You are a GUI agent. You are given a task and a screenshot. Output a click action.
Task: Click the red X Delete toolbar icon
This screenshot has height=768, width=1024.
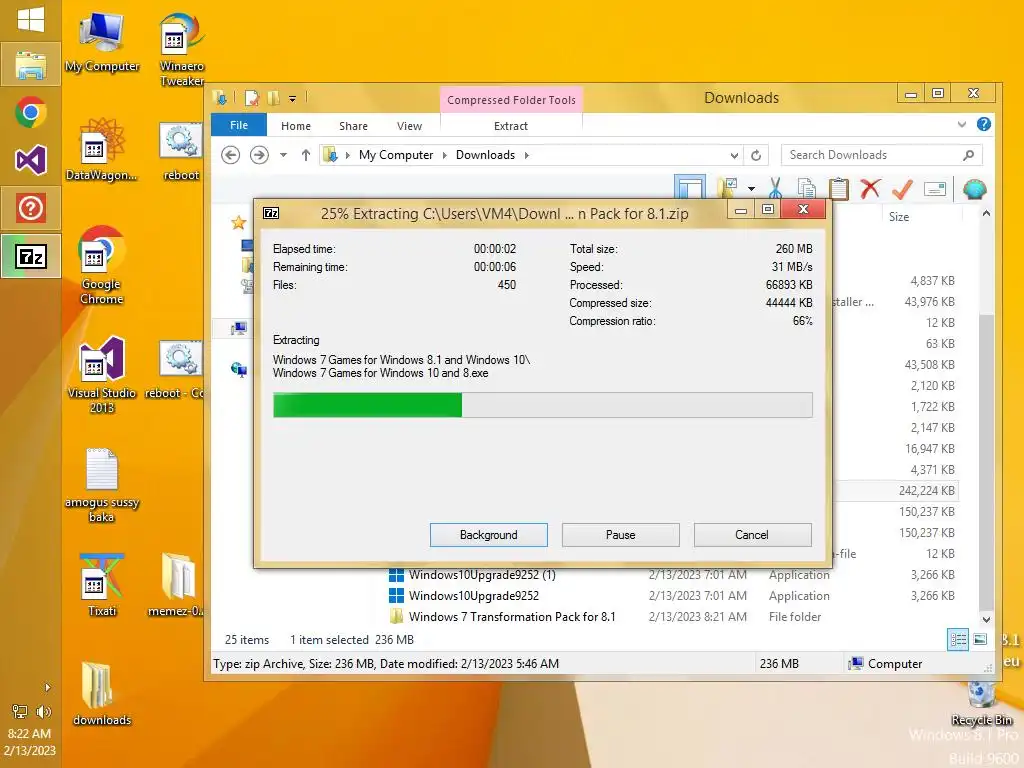pyautogui.click(x=870, y=189)
